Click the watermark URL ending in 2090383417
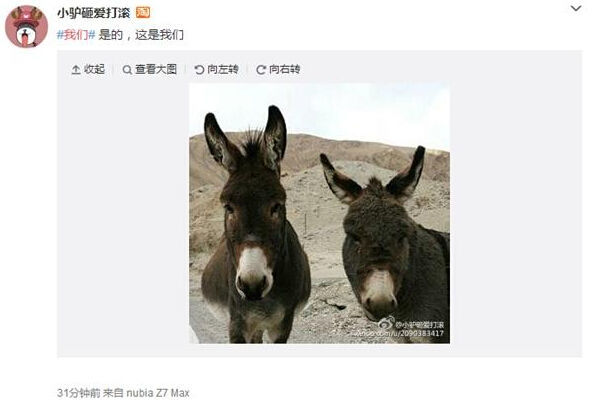Image resolution: width=596 pixels, height=403 pixels. [x=397, y=333]
